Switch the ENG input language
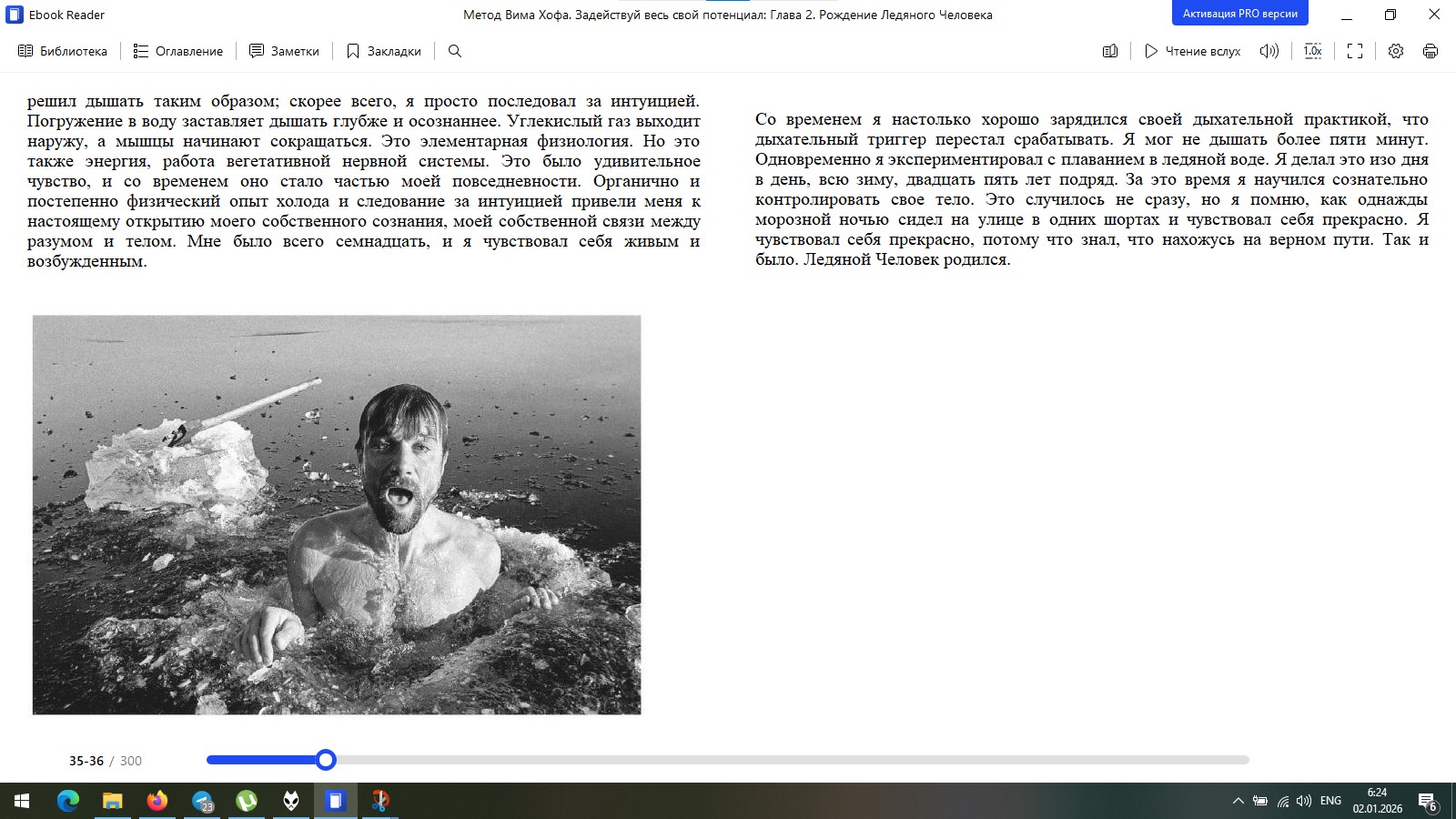 pyautogui.click(x=1330, y=801)
